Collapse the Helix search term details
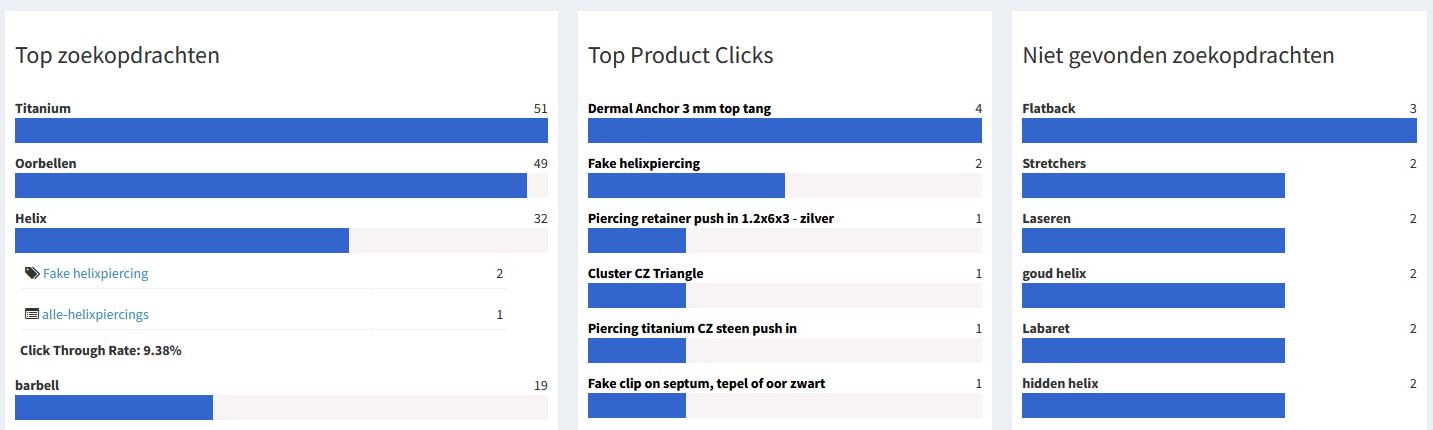Image resolution: width=1433 pixels, height=430 pixels. pyautogui.click(x=31, y=218)
